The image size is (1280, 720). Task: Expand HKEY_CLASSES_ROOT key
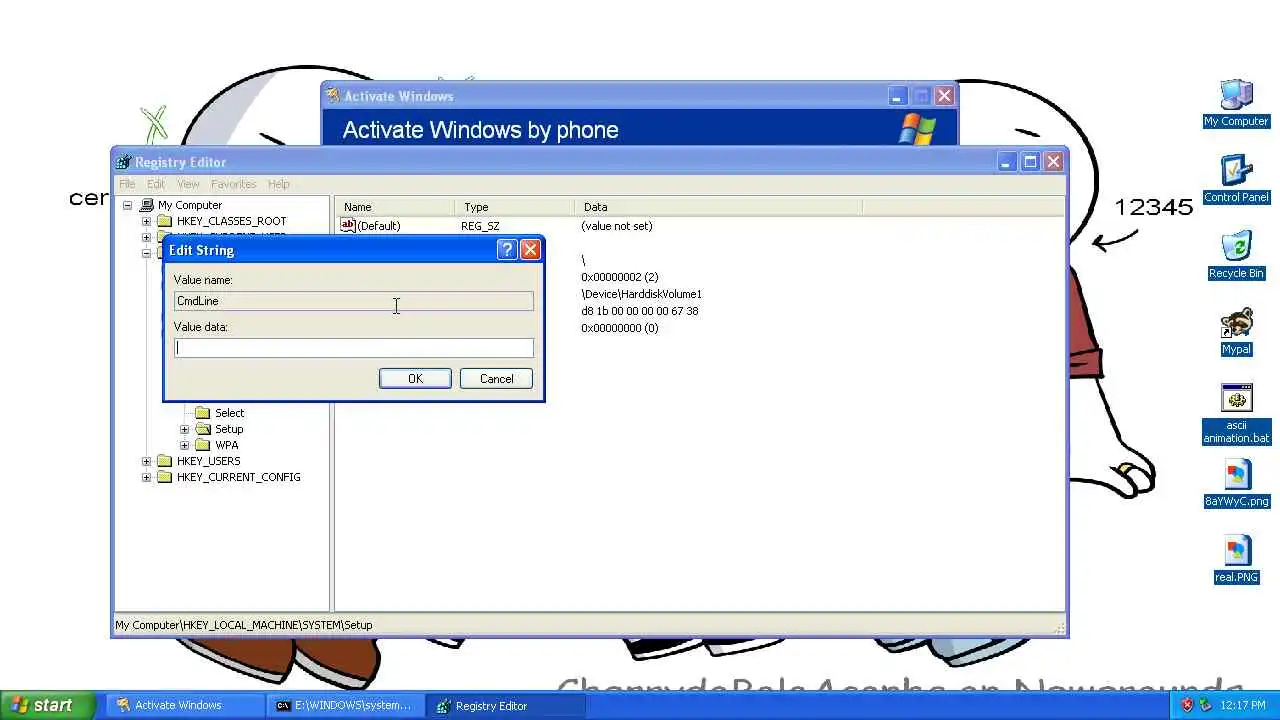[x=146, y=221]
